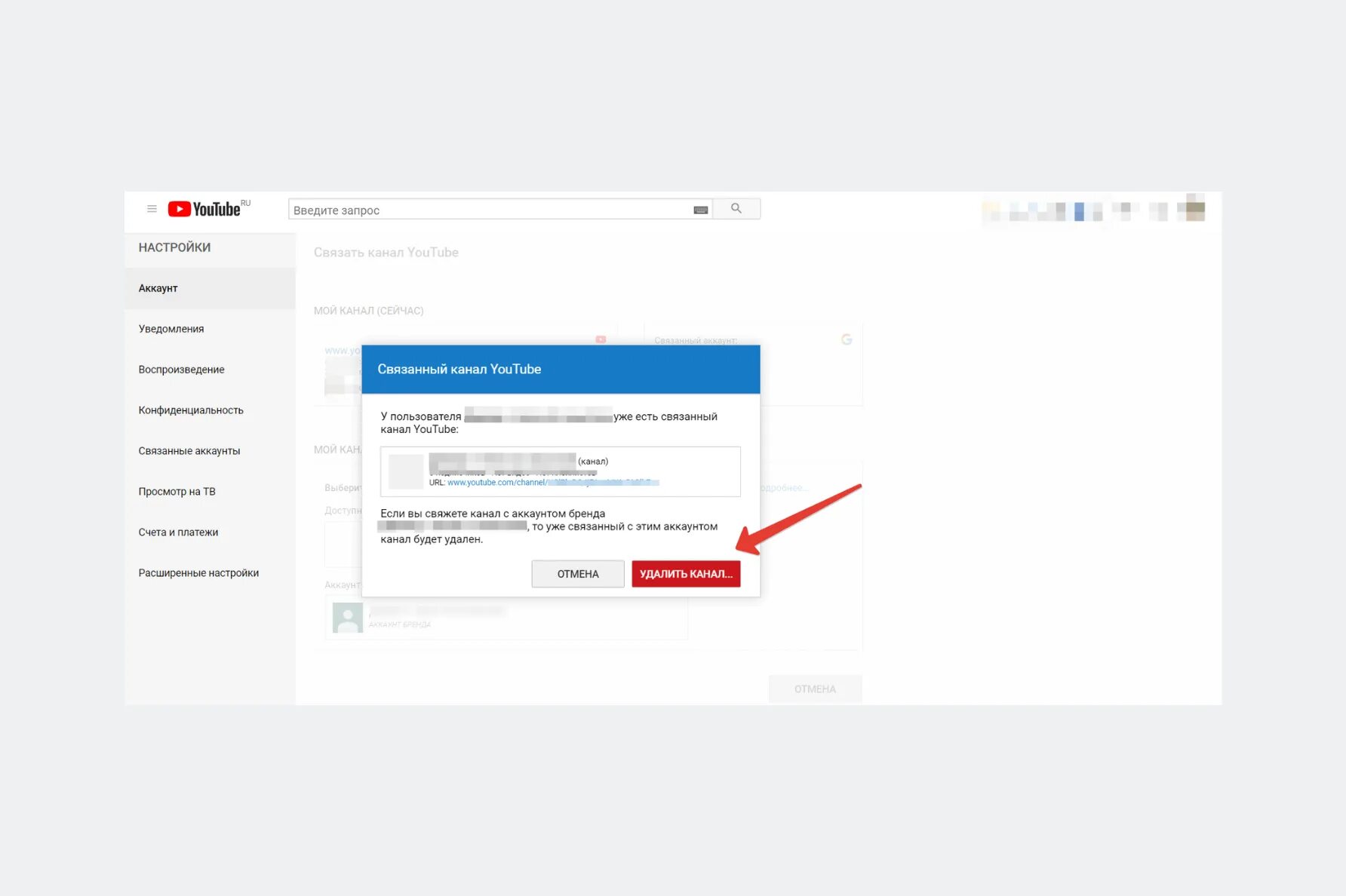Click the channel thumbnail in dialog
This screenshot has width=1346, height=896.
(406, 471)
